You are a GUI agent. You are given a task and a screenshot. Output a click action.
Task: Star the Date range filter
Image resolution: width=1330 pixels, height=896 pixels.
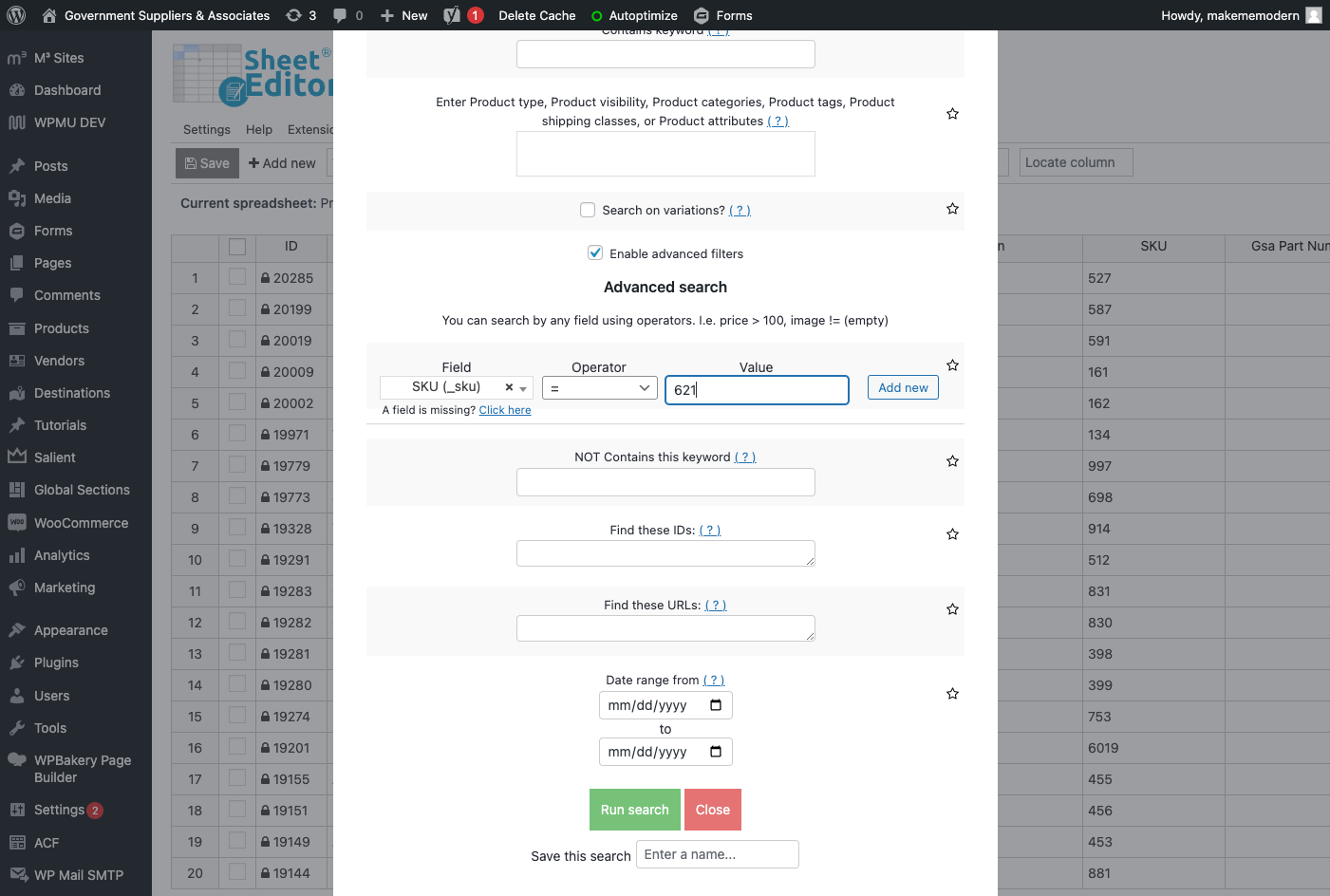pos(952,694)
